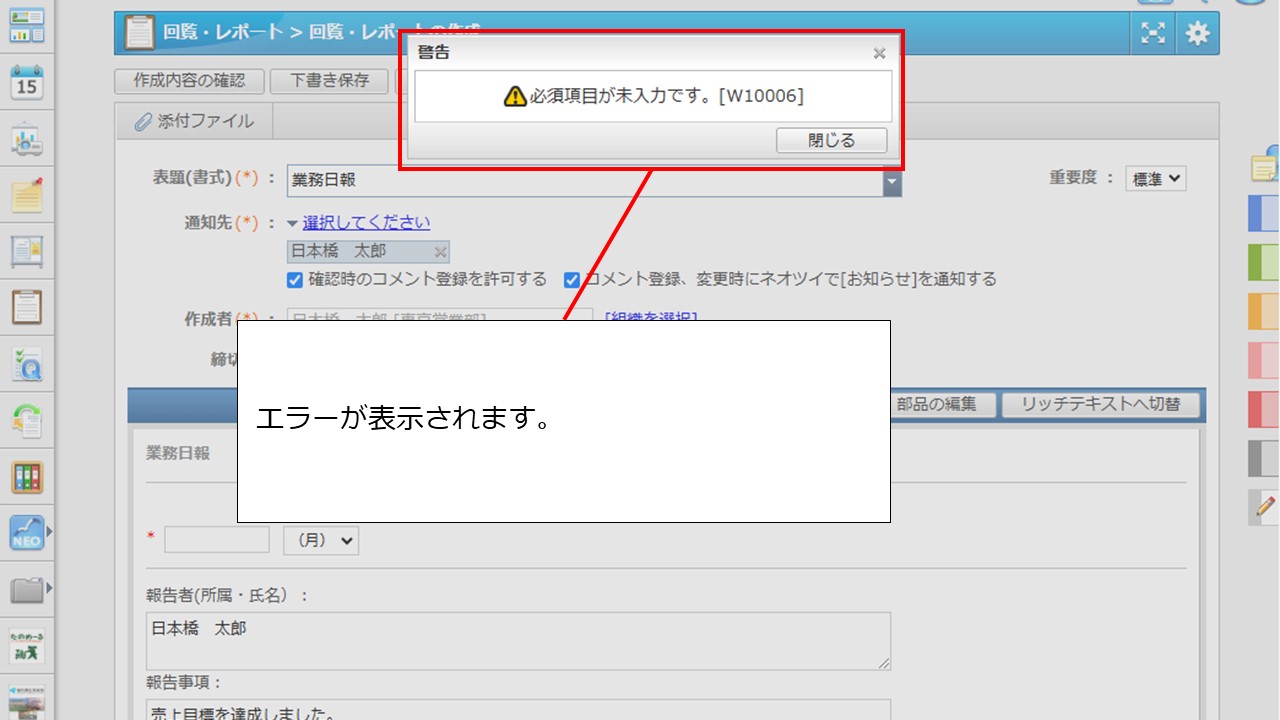Image resolution: width=1280 pixels, height=720 pixels.
Task: Click the 選択してください link
Action: (x=366, y=222)
